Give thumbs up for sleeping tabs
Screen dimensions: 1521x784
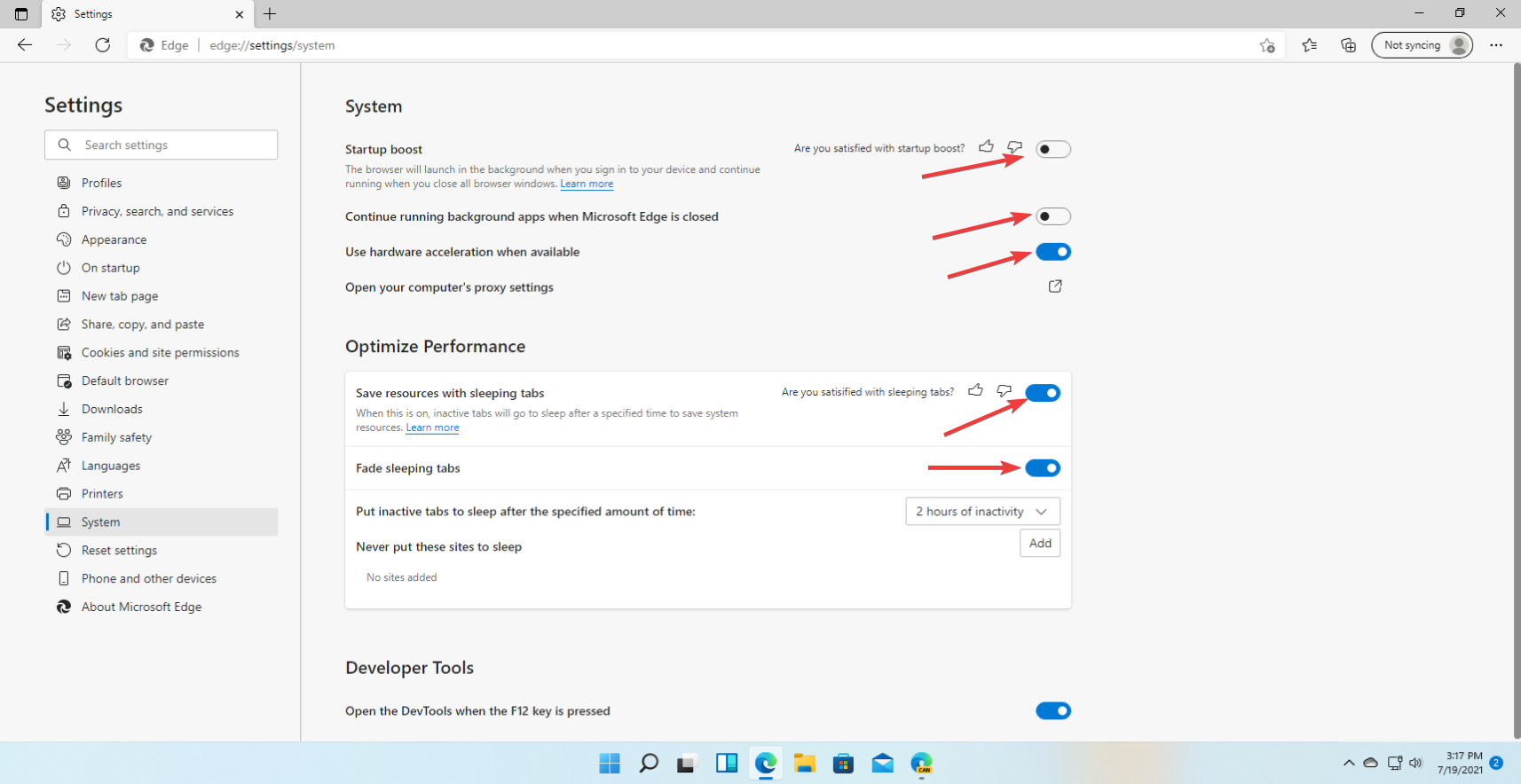(x=975, y=390)
